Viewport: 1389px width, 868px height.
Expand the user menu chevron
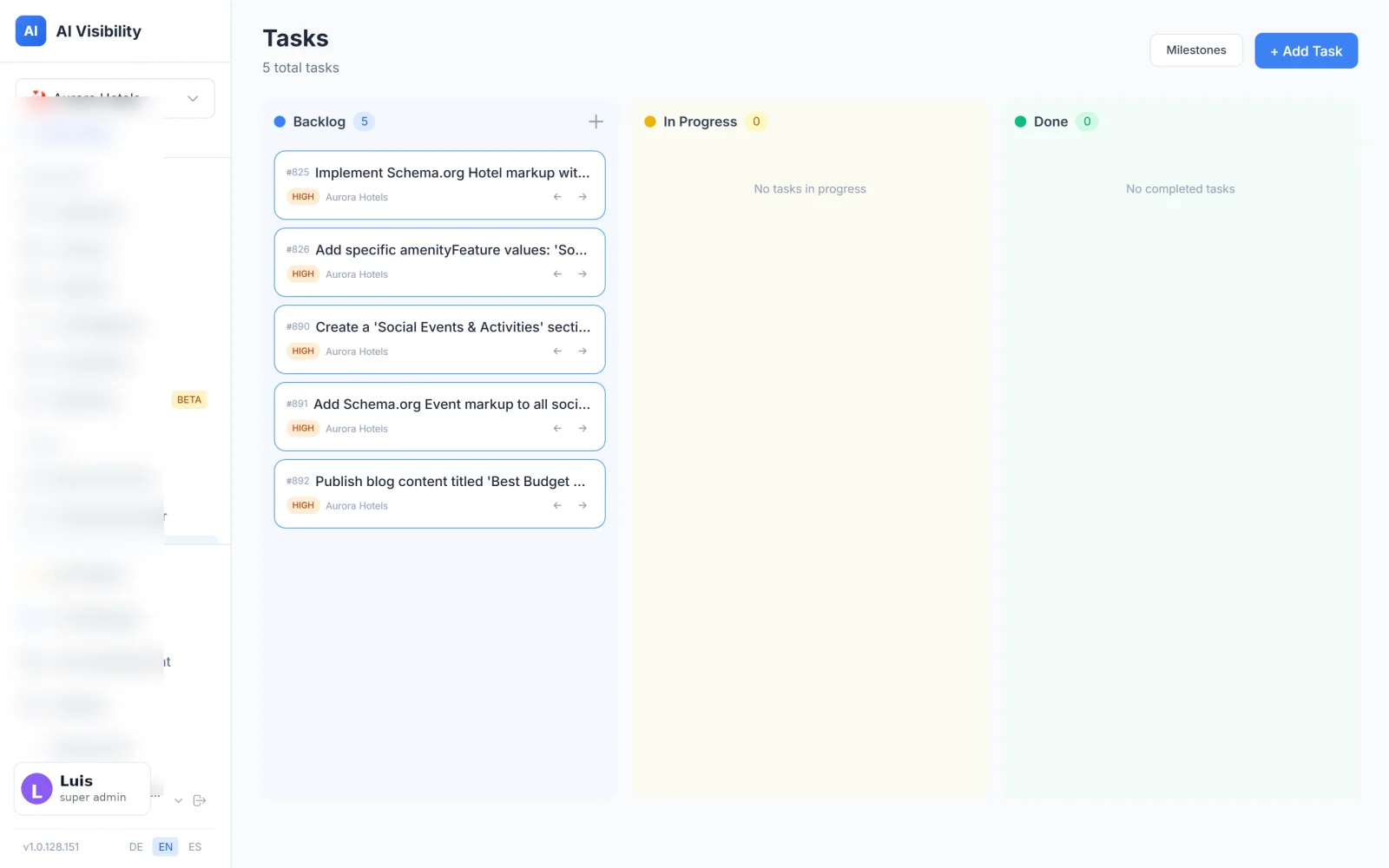178,800
